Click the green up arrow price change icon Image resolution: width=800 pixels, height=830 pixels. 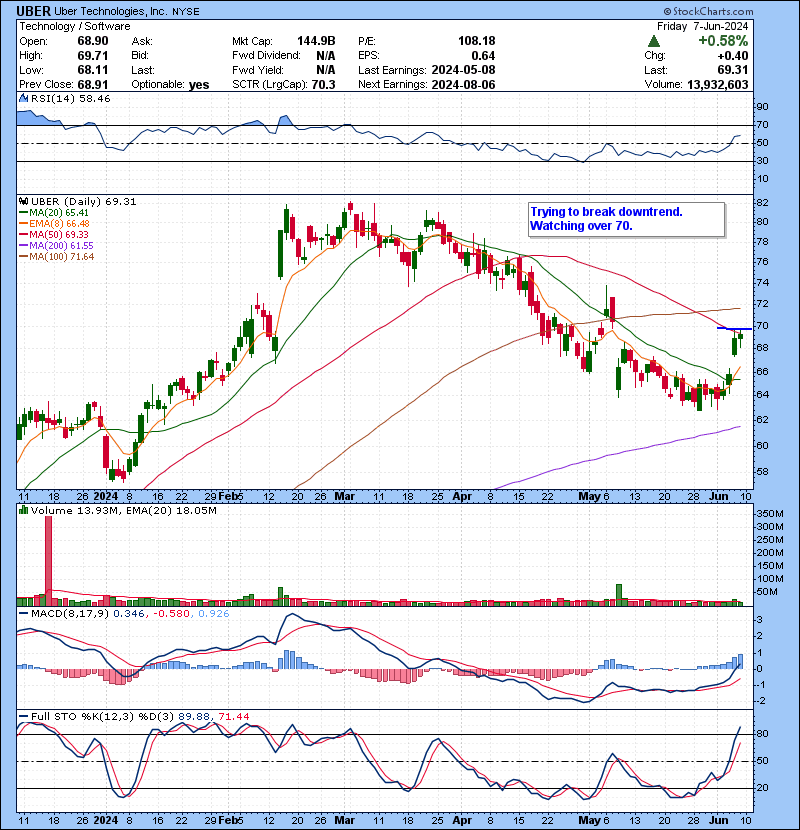coord(652,41)
